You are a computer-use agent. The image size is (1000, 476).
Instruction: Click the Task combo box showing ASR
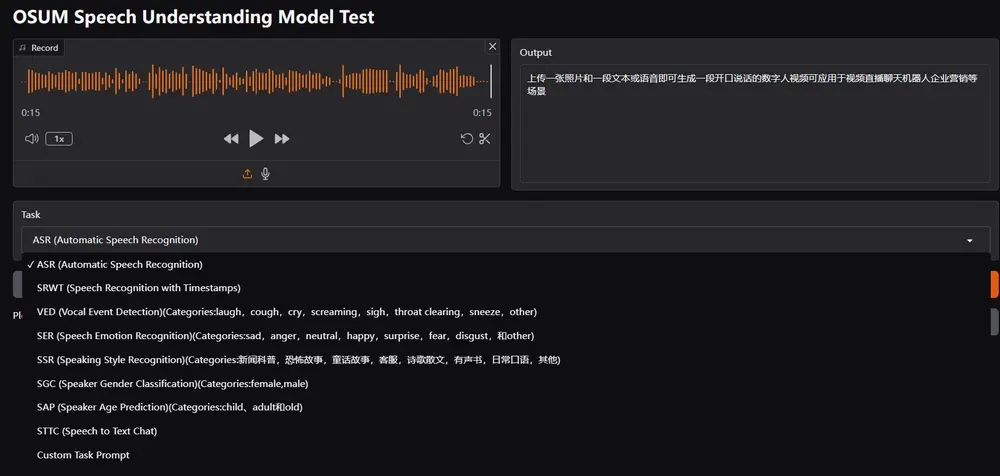[506, 241]
